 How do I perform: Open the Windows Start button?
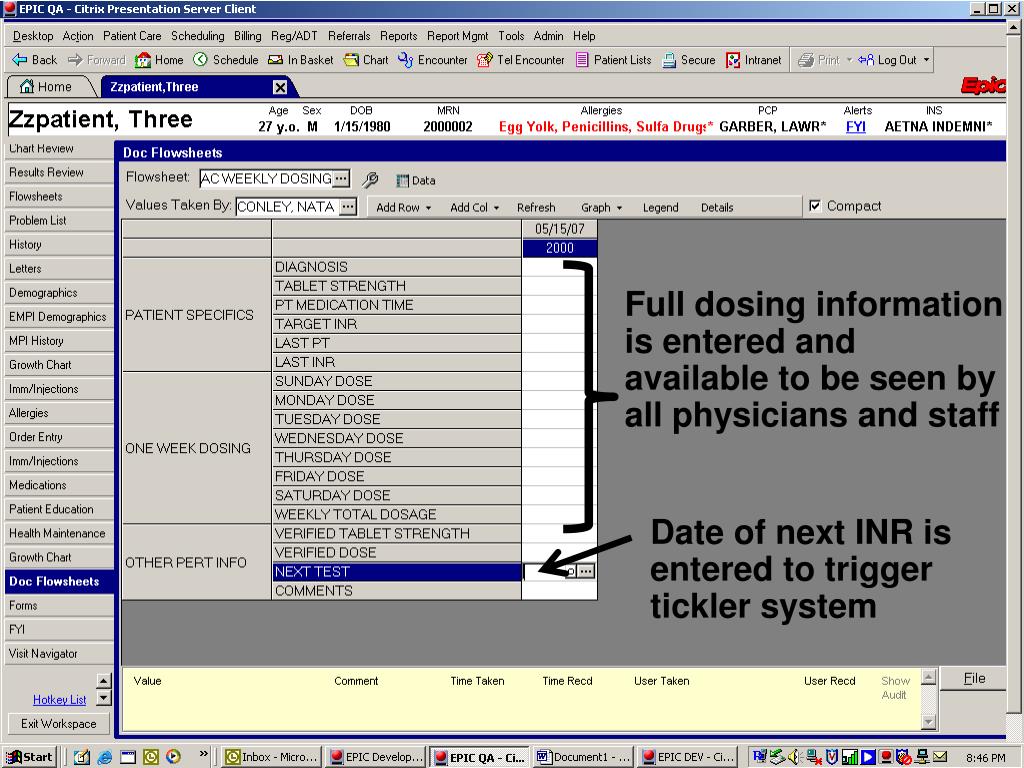[29, 757]
